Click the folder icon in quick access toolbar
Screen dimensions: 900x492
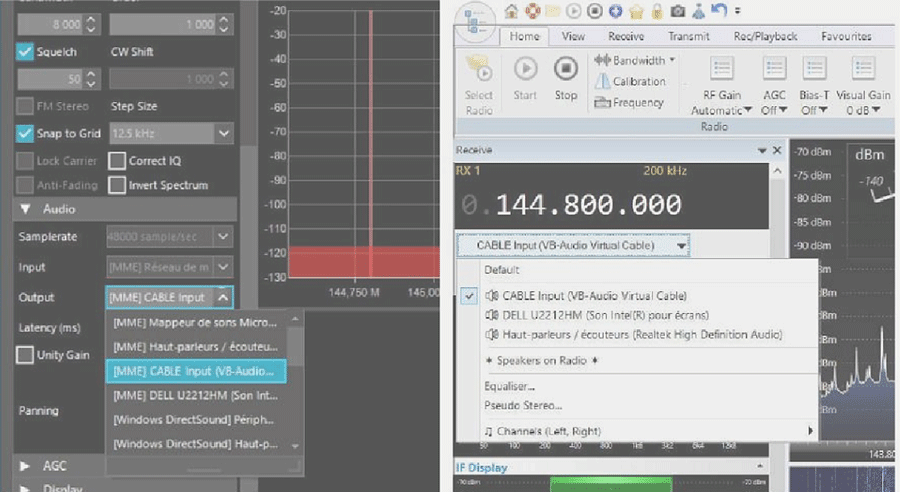(x=553, y=11)
